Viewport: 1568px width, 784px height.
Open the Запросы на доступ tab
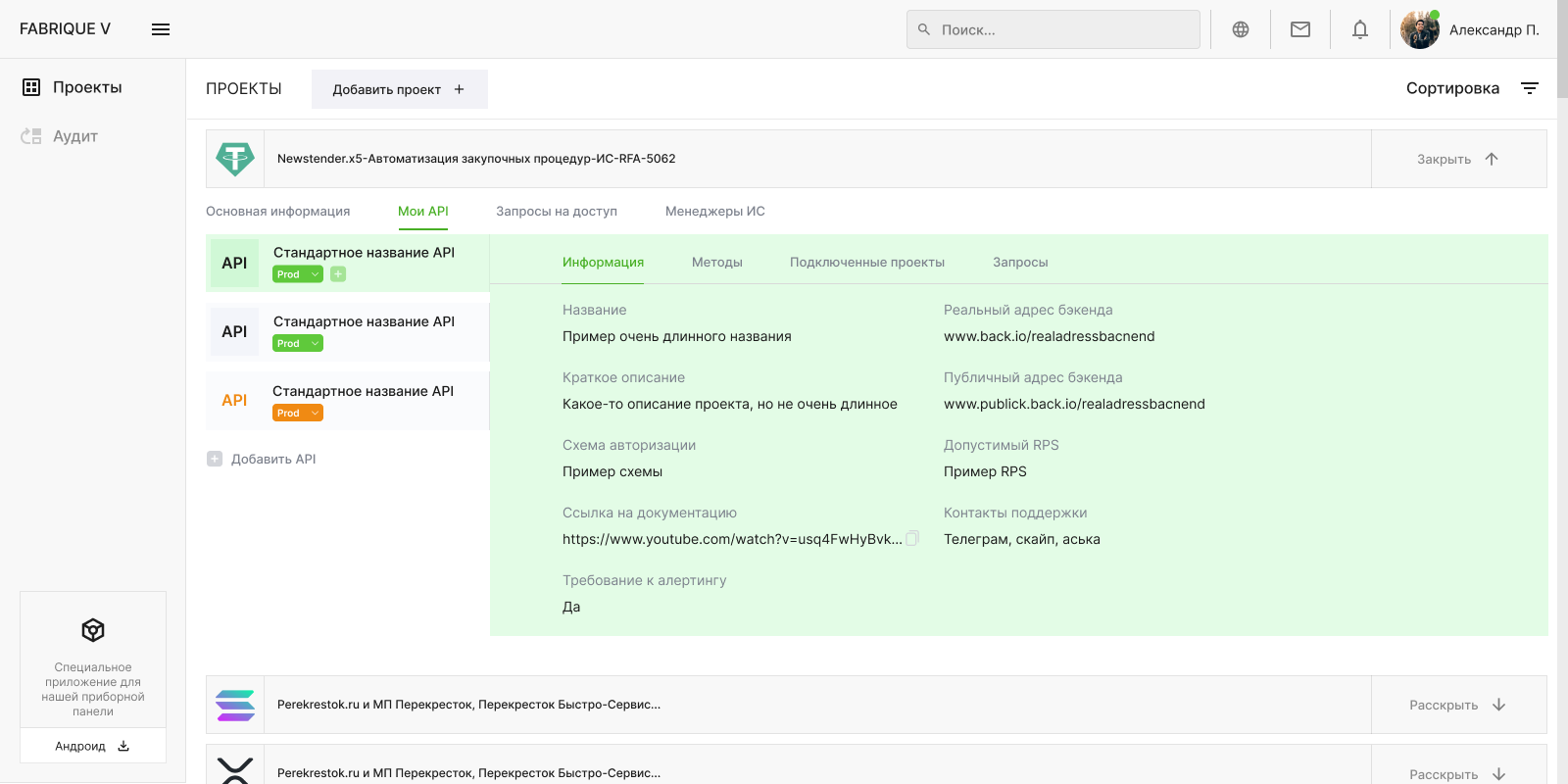pyautogui.click(x=557, y=212)
